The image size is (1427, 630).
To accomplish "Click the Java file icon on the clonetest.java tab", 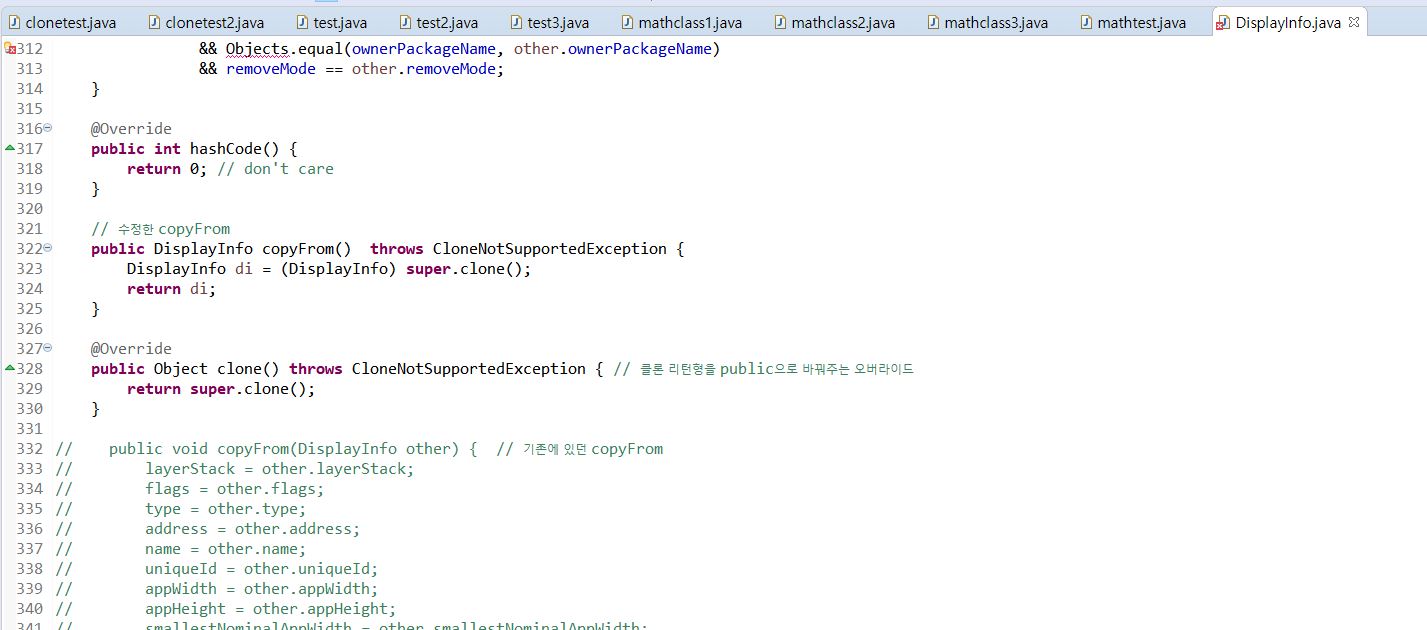I will 15,22.
